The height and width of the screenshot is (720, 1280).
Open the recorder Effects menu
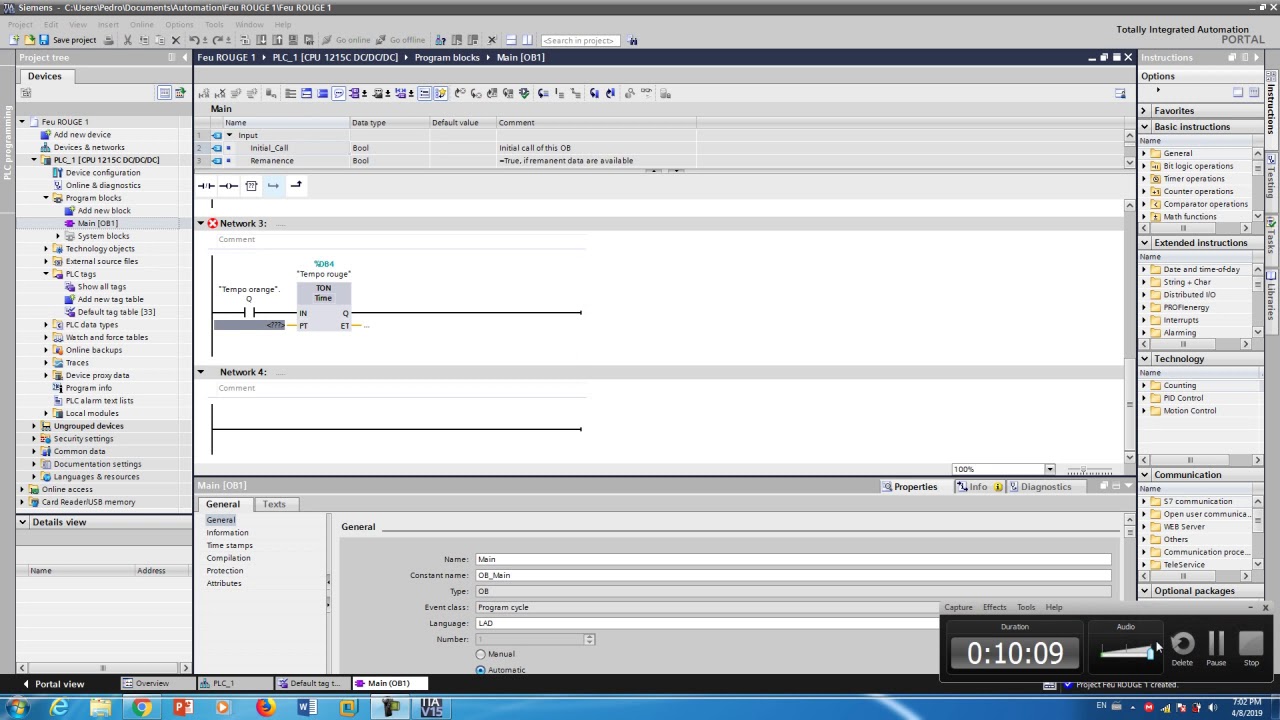pos(994,607)
